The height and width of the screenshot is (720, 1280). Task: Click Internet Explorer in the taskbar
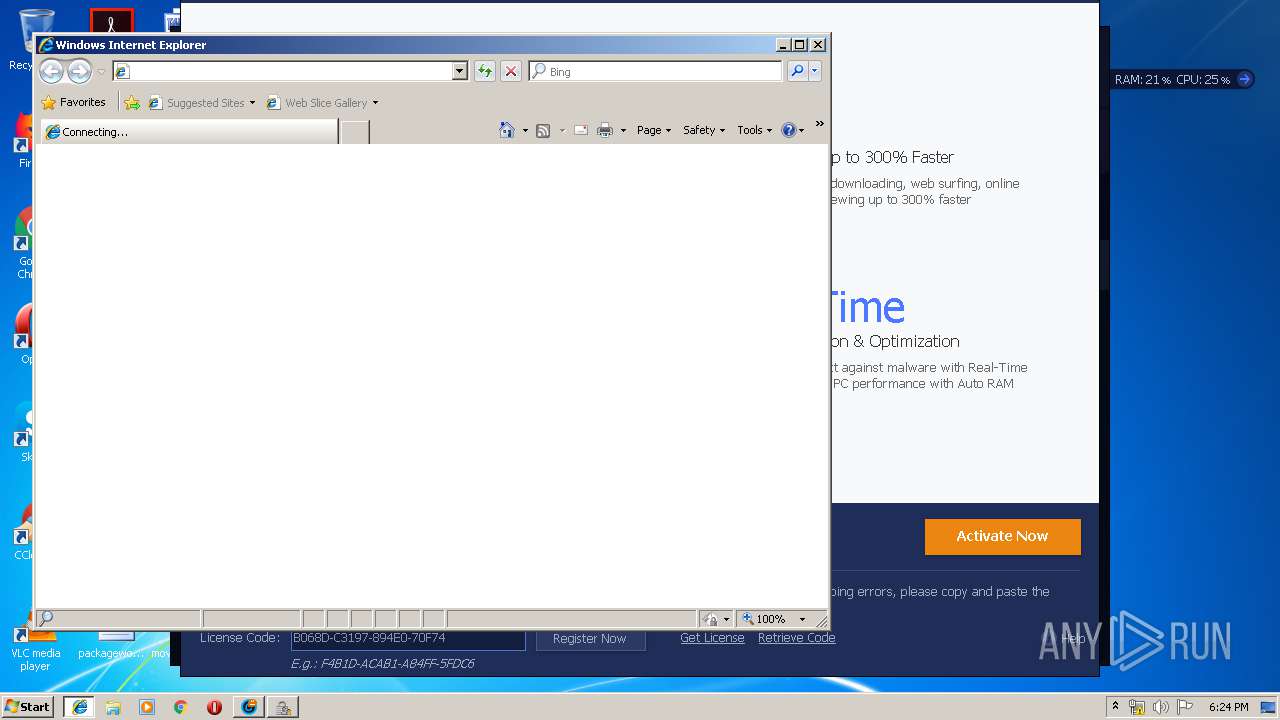pos(79,707)
